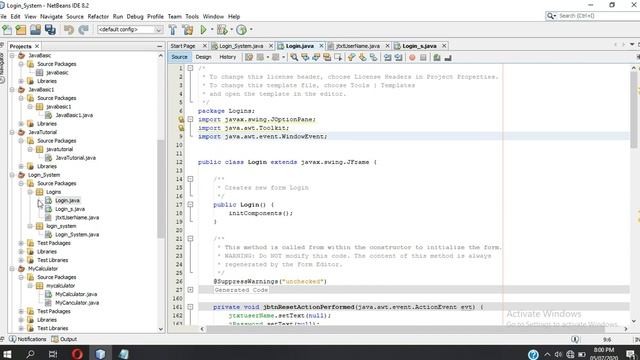The height and width of the screenshot is (360, 640).
Task: Switch to Login_System.java tab
Action: pyautogui.click(x=241, y=46)
